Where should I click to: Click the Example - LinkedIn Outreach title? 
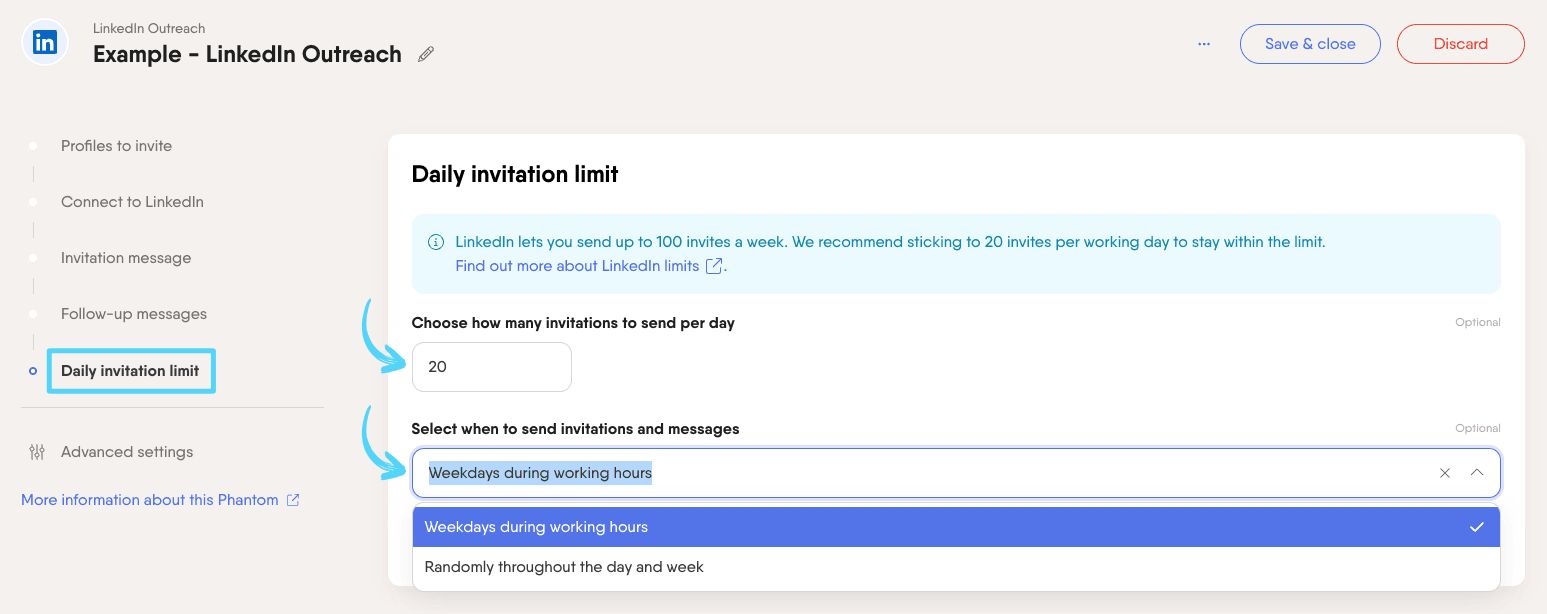(x=247, y=54)
